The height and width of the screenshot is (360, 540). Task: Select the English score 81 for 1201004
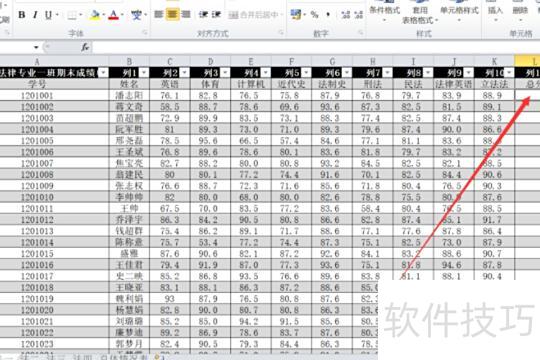click(x=170, y=130)
